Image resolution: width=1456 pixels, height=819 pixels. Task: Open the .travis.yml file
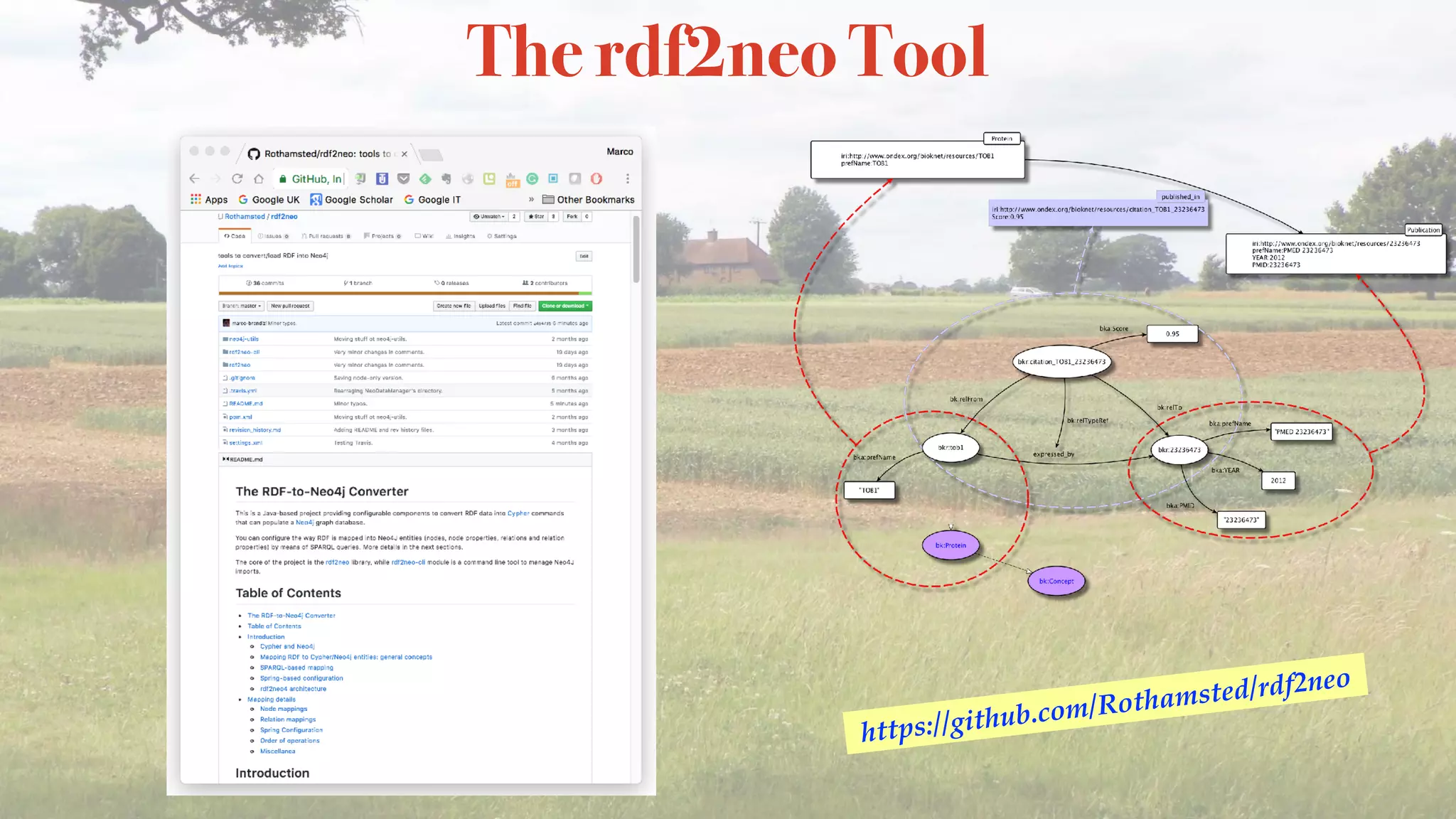coord(242,390)
